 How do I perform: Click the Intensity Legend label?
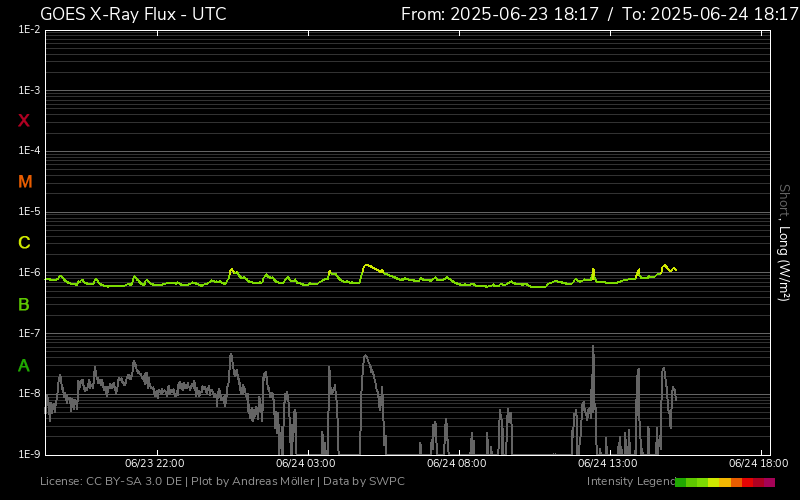tap(630, 482)
